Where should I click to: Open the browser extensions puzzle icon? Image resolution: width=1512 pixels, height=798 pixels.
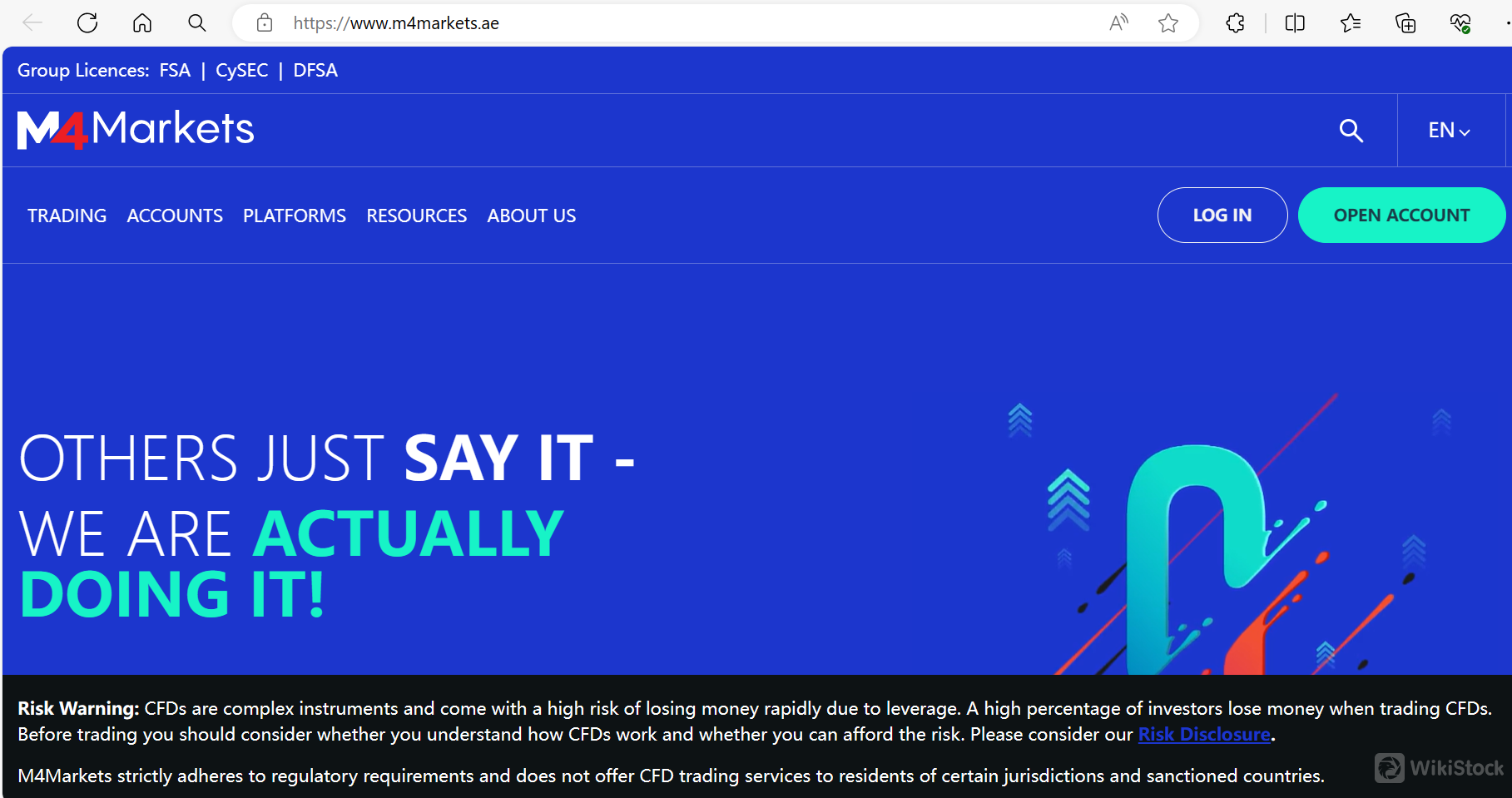coord(1236,23)
